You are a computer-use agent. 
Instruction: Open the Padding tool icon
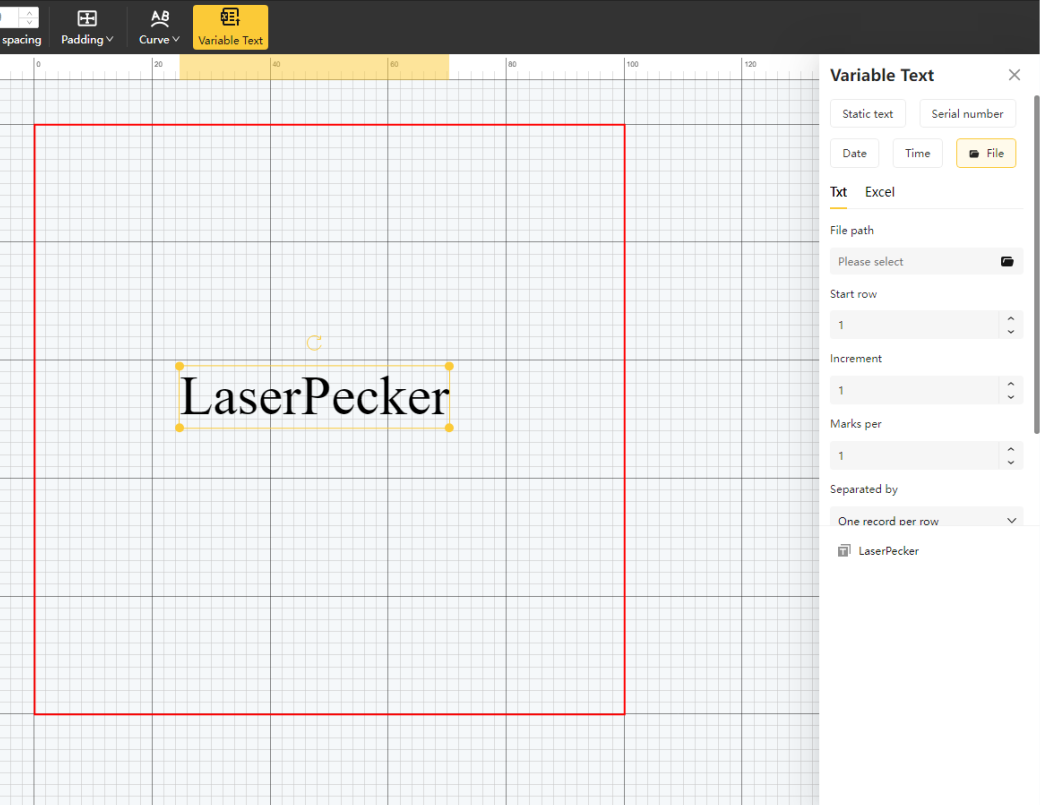point(87,16)
